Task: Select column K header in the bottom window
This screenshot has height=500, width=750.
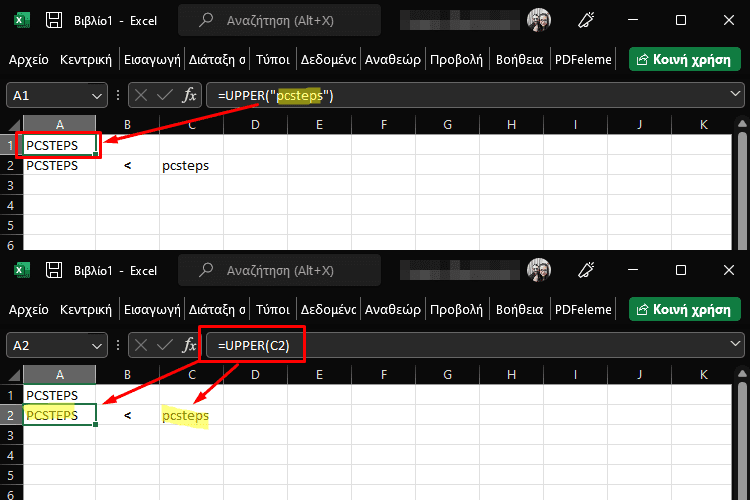Action: [x=703, y=375]
